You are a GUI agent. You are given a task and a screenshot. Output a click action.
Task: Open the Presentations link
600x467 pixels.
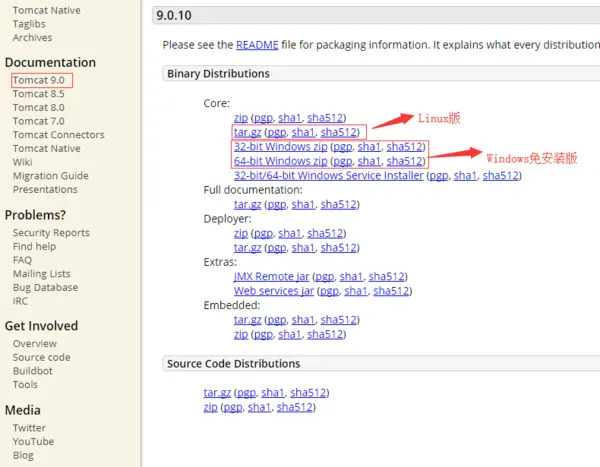pyautogui.click(x=45, y=189)
